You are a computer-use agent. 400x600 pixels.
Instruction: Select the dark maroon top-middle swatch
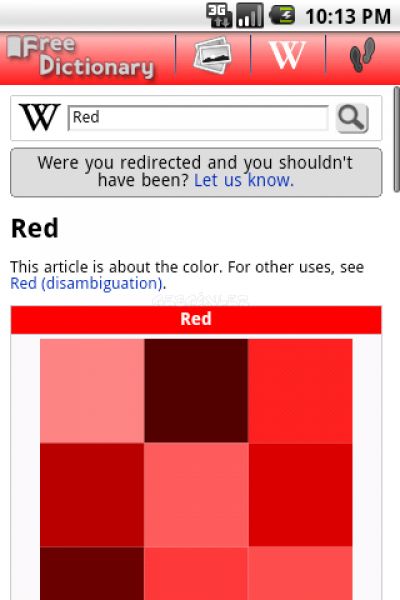coord(196,391)
